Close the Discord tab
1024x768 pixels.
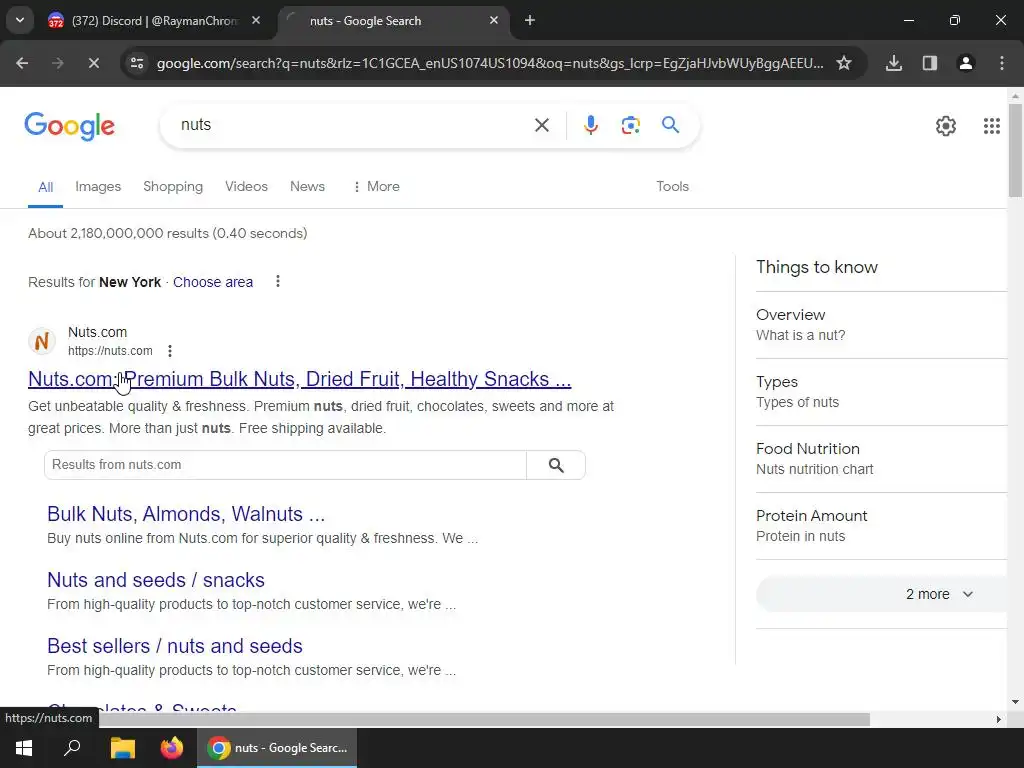tap(256, 21)
